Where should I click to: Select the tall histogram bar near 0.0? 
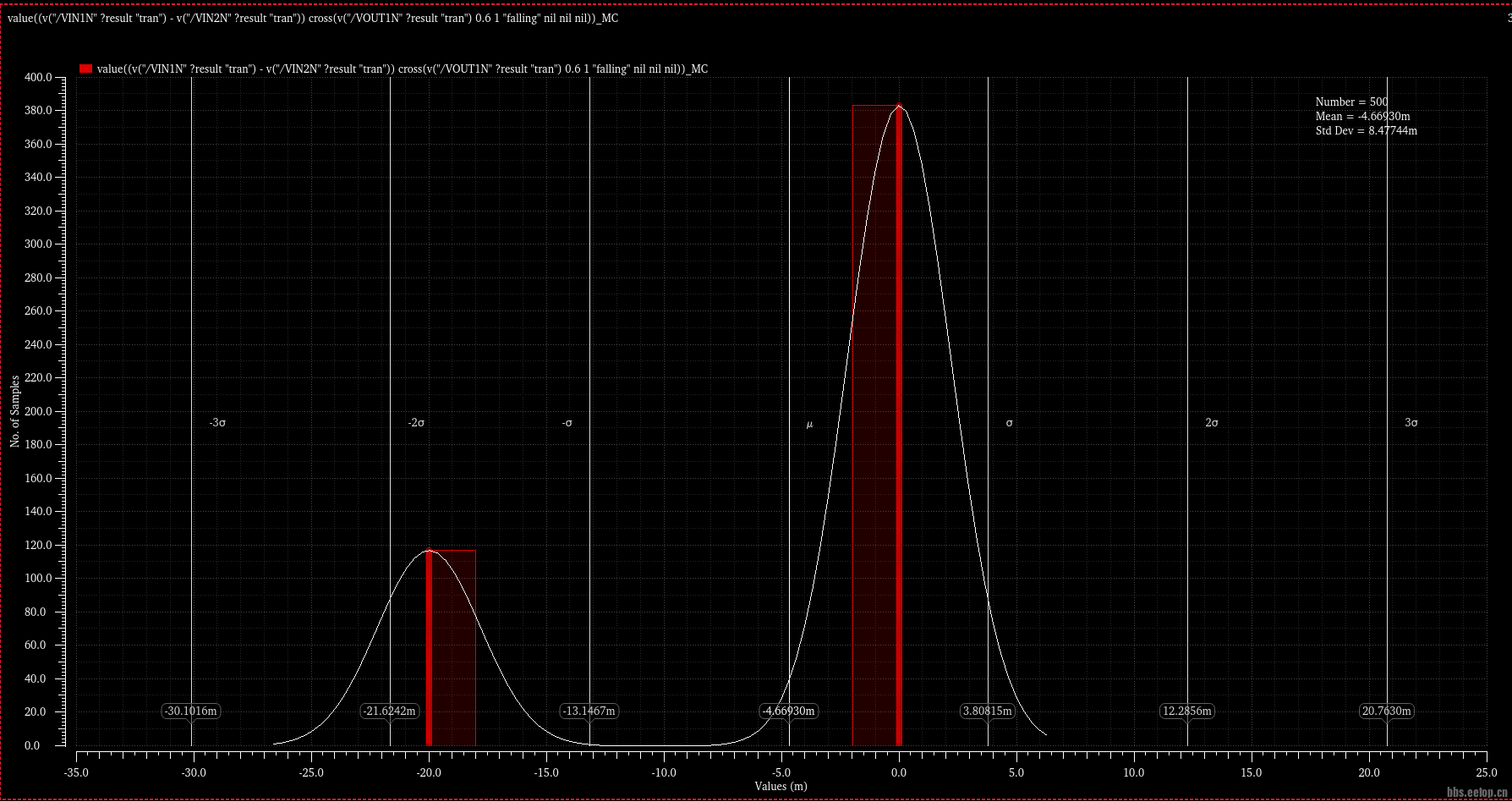[x=877, y=426]
